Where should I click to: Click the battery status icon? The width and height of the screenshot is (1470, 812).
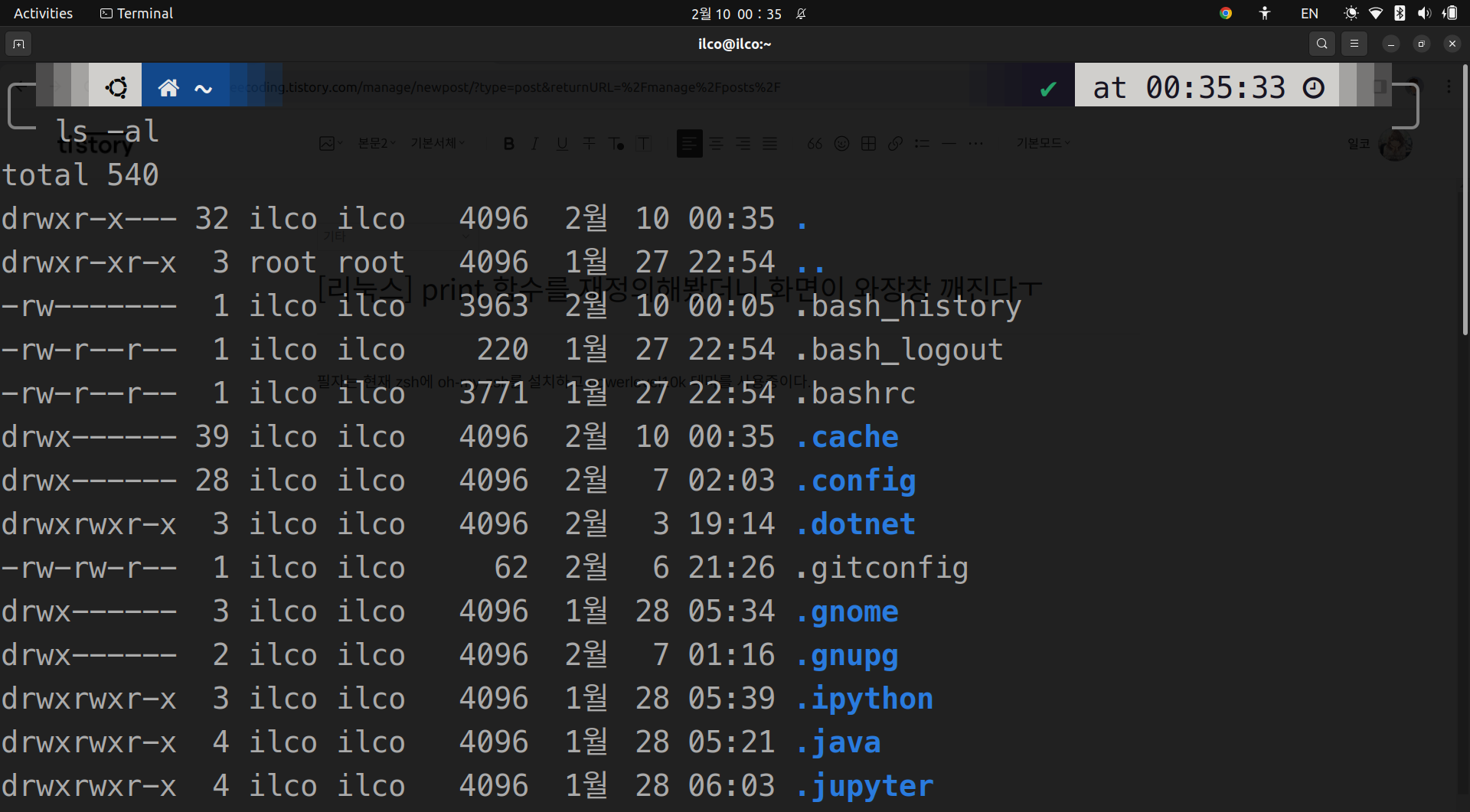1449,13
